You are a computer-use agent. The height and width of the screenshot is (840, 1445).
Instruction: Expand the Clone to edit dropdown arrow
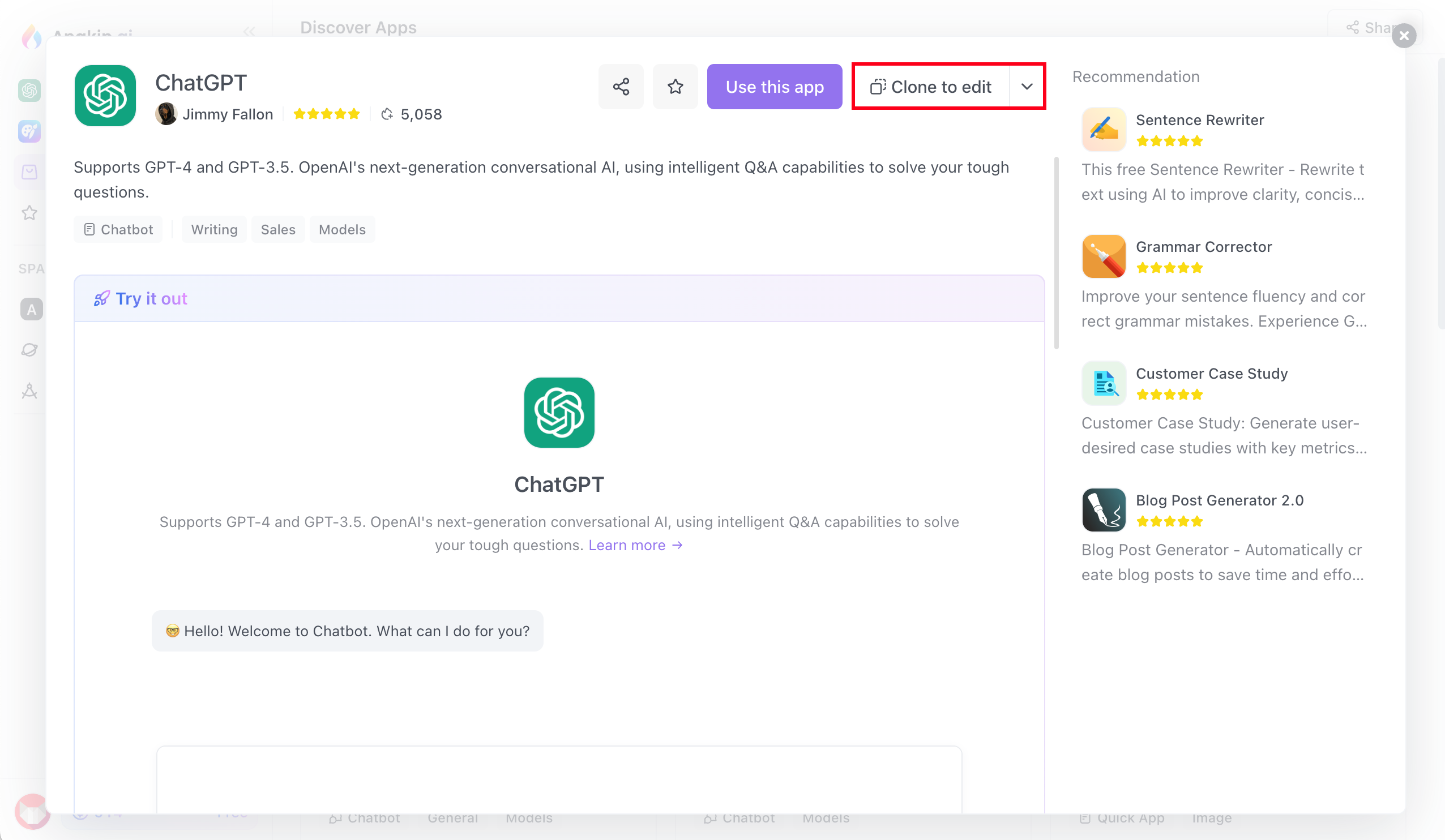click(x=1027, y=87)
